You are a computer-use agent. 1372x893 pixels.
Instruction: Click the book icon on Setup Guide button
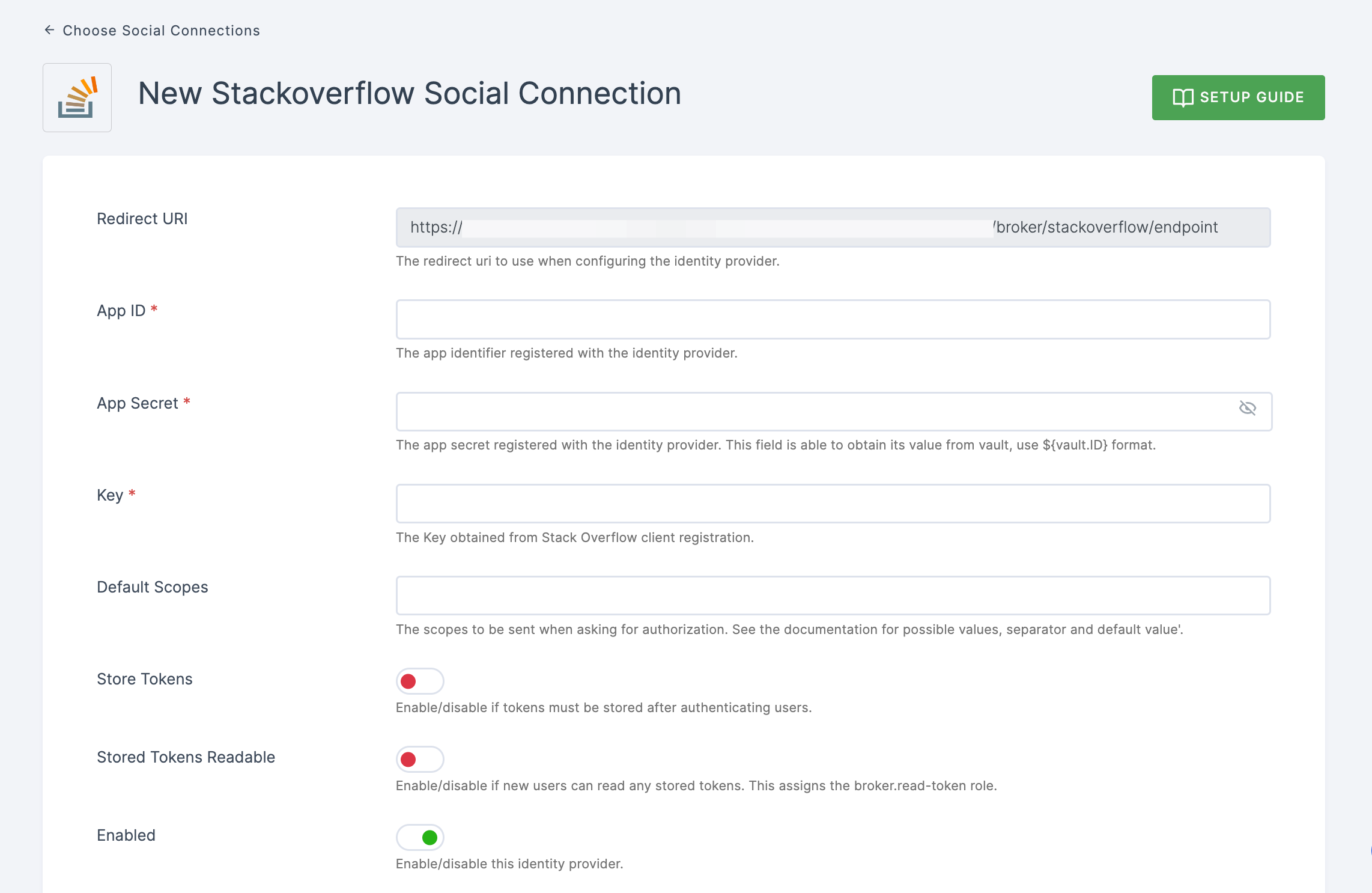1183,97
